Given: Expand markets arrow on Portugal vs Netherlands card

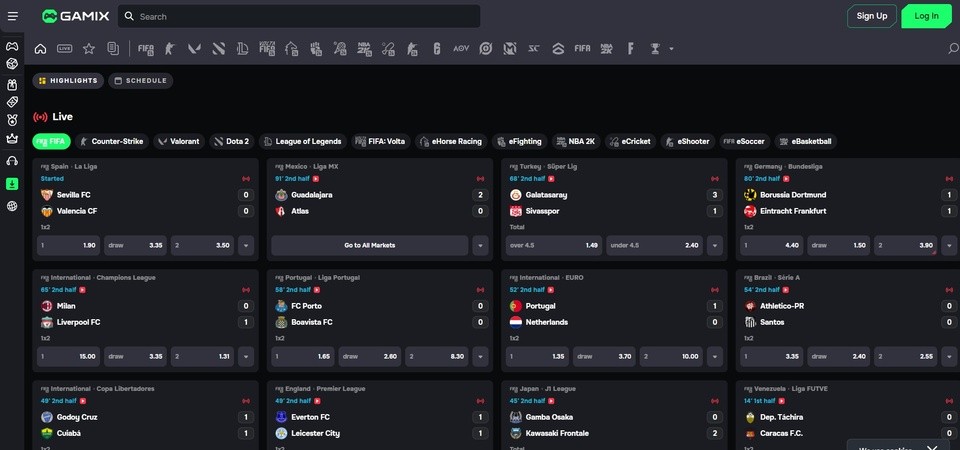Looking at the screenshot, I should click(x=715, y=356).
